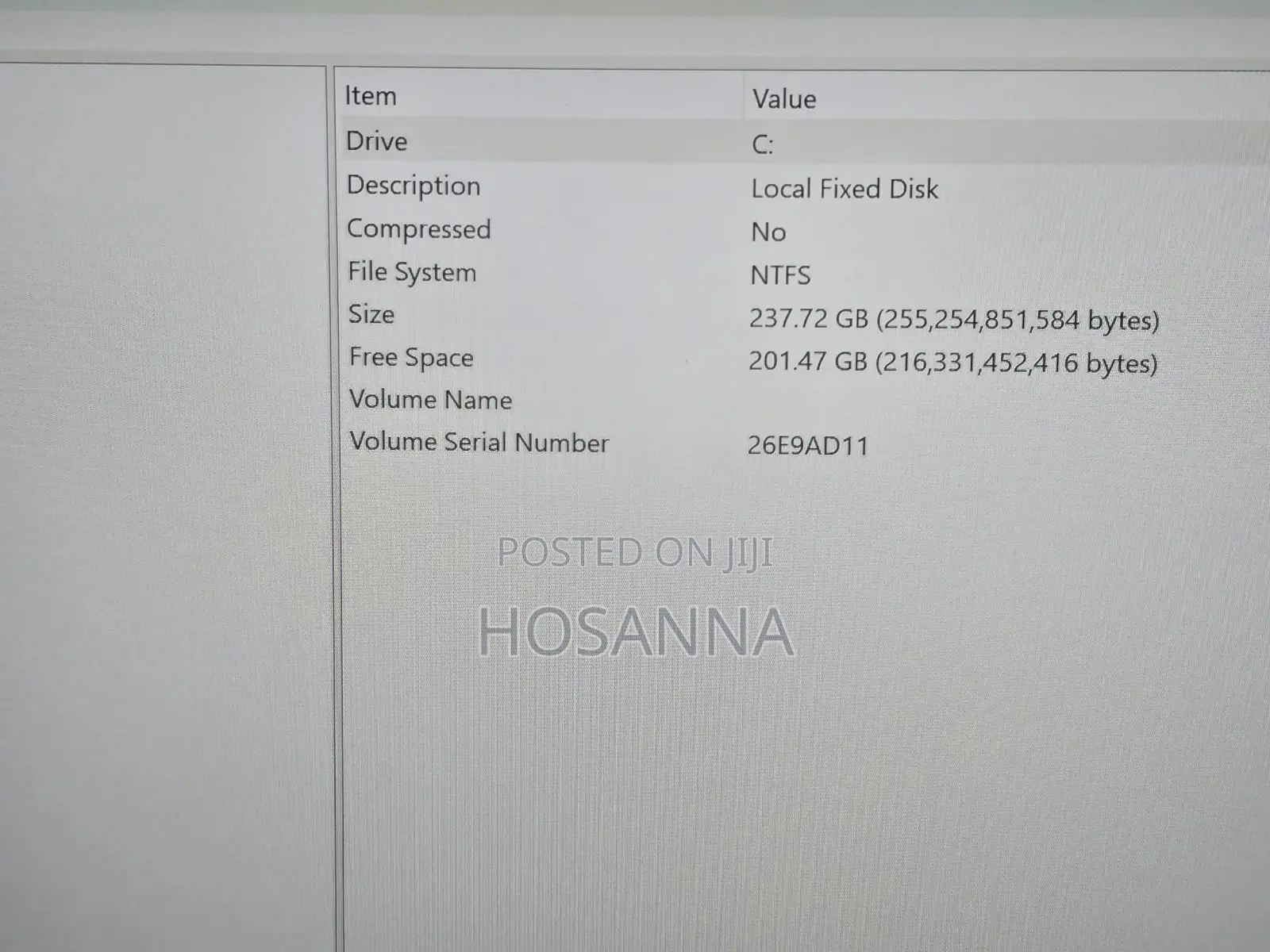Select the Compressed row label
Viewport: 1270px width, 952px height.
(419, 229)
